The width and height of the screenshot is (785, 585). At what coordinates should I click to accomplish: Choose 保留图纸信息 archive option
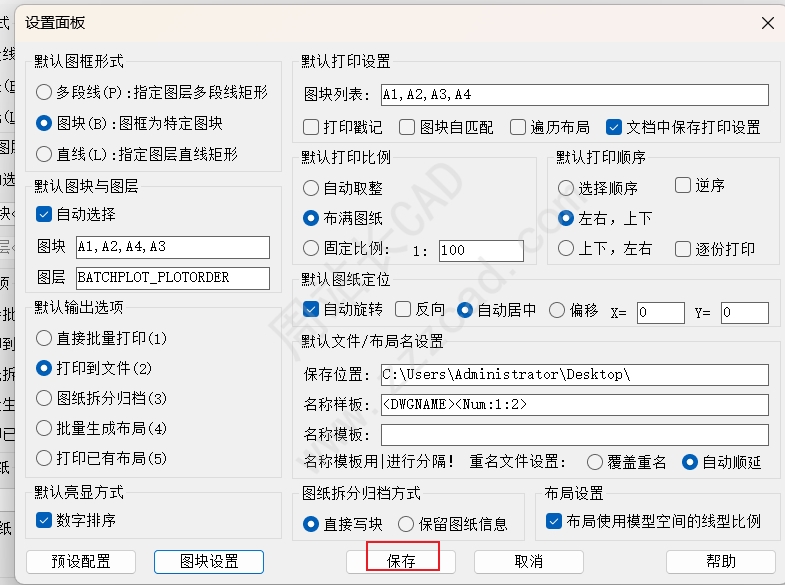(x=406, y=523)
